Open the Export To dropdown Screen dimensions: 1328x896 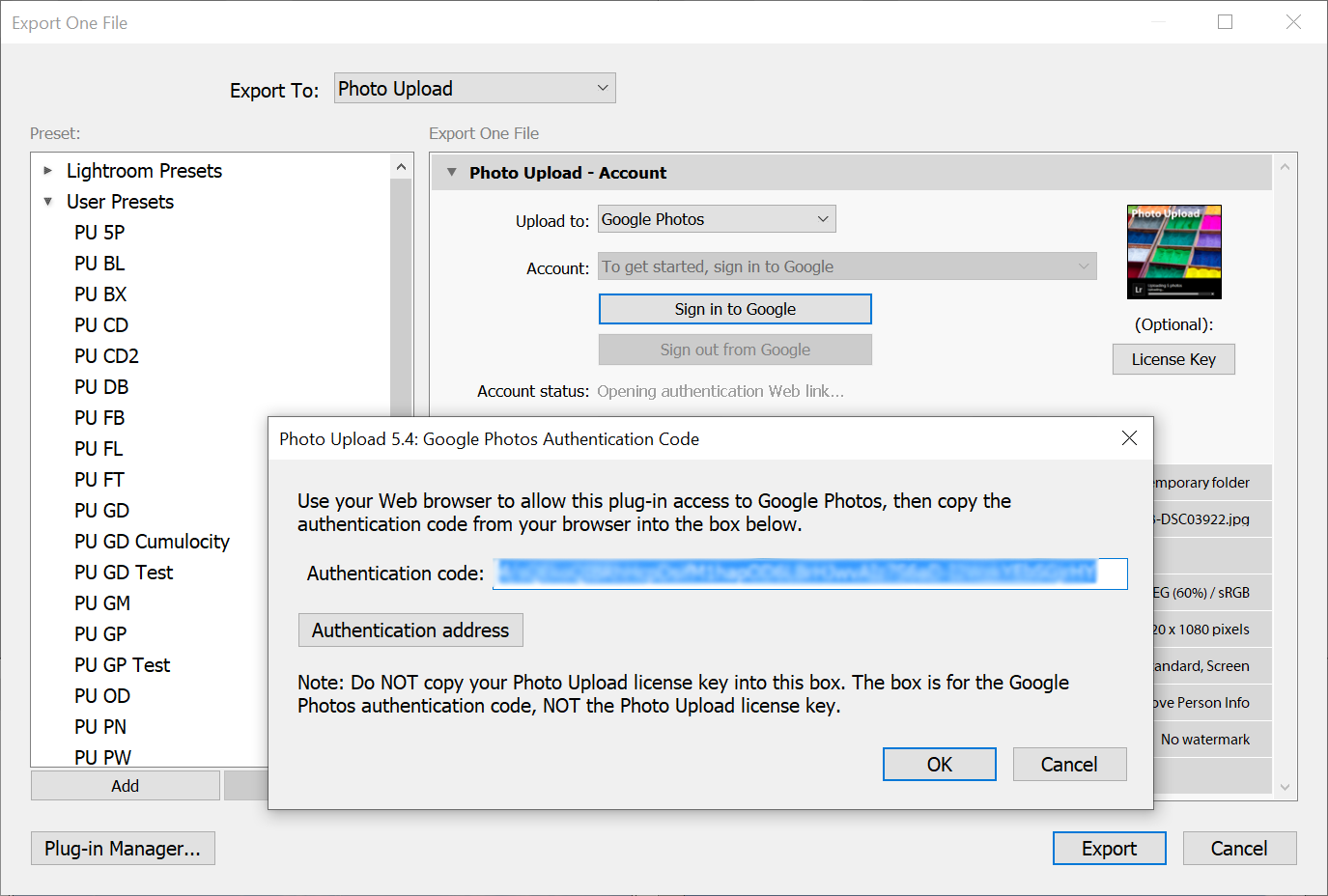click(x=474, y=89)
